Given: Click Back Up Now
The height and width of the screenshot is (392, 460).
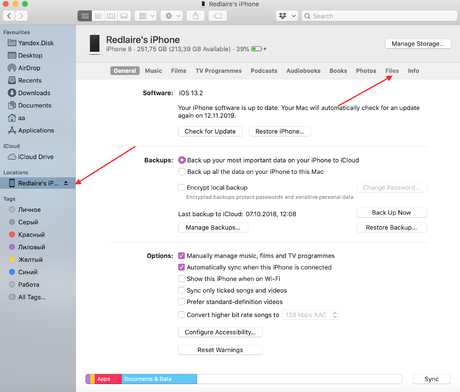Looking at the screenshot, I should pyautogui.click(x=391, y=212).
